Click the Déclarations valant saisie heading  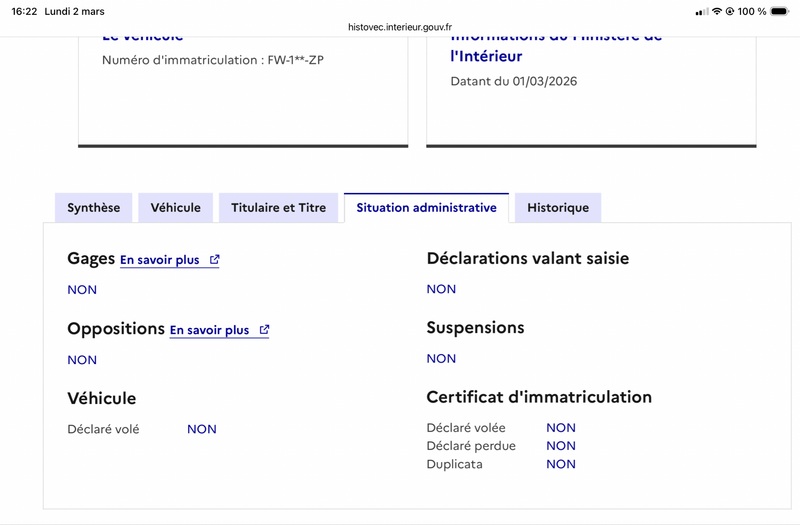pos(528,258)
